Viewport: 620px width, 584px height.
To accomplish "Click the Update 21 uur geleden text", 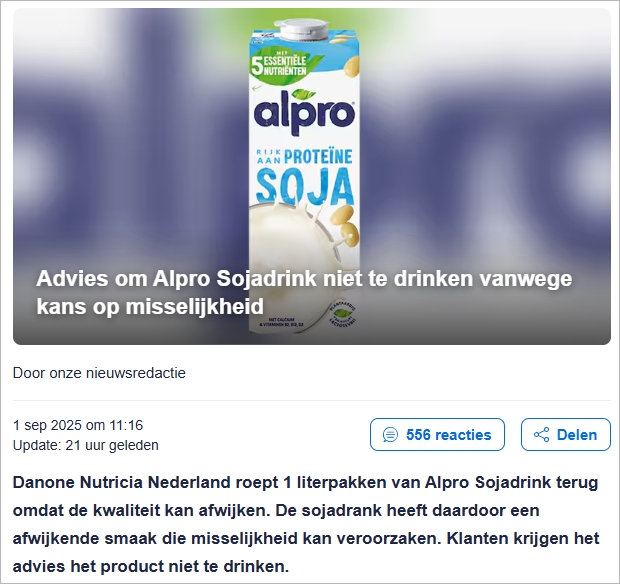I will tap(86, 445).
